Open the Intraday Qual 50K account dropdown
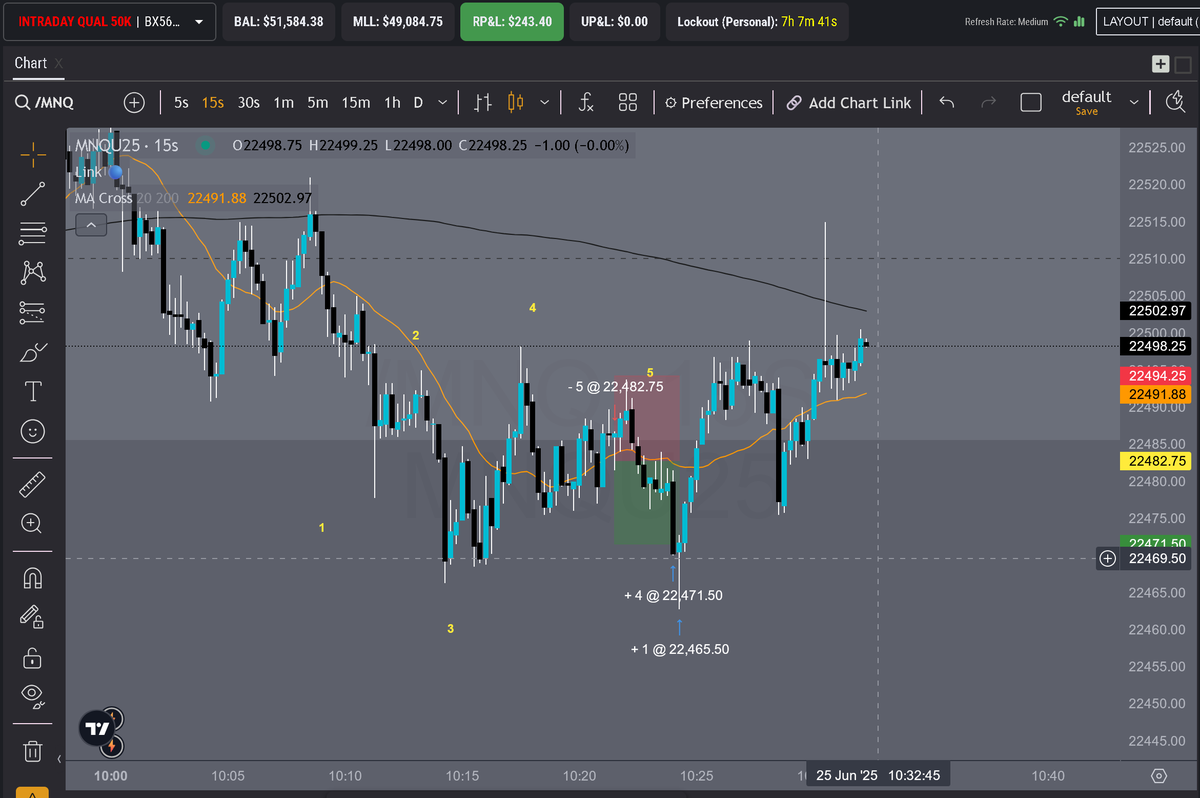This screenshot has height=798, width=1200. tap(109, 21)
